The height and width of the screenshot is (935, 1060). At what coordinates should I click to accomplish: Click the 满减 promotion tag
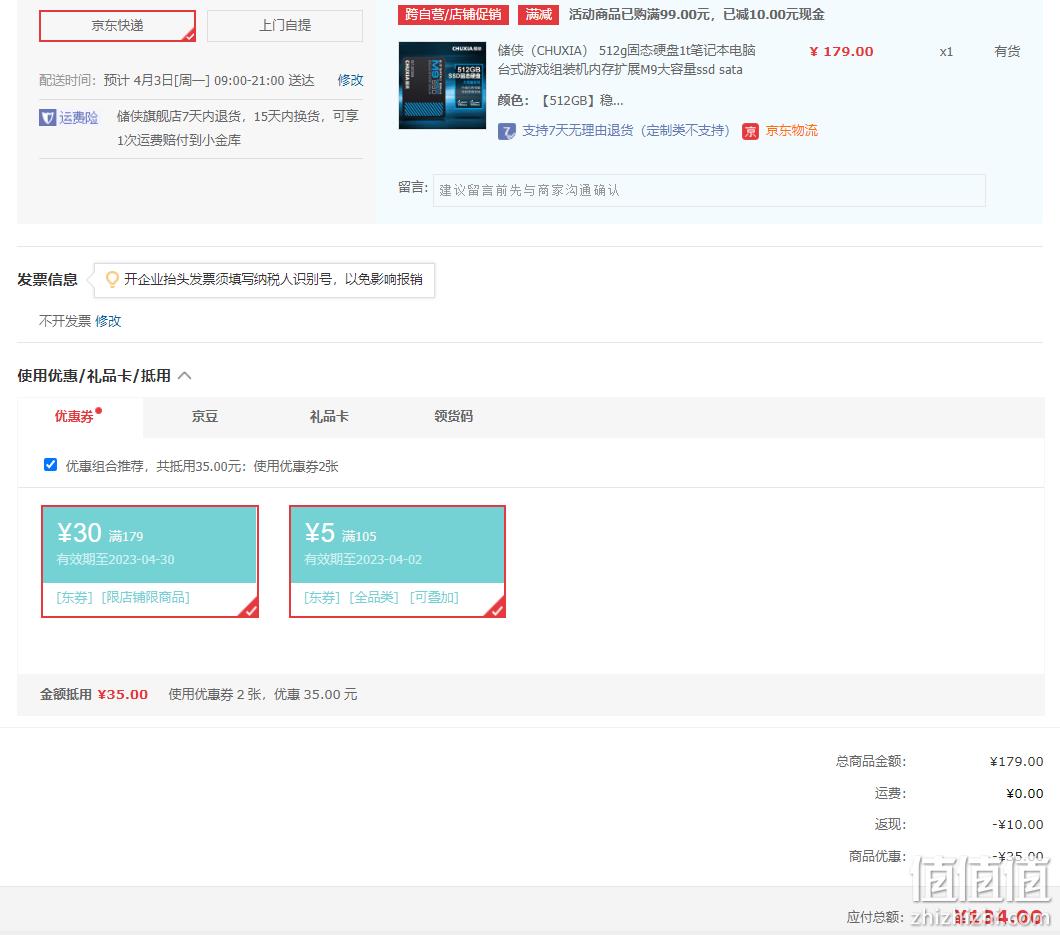click(x=538, y=14)
